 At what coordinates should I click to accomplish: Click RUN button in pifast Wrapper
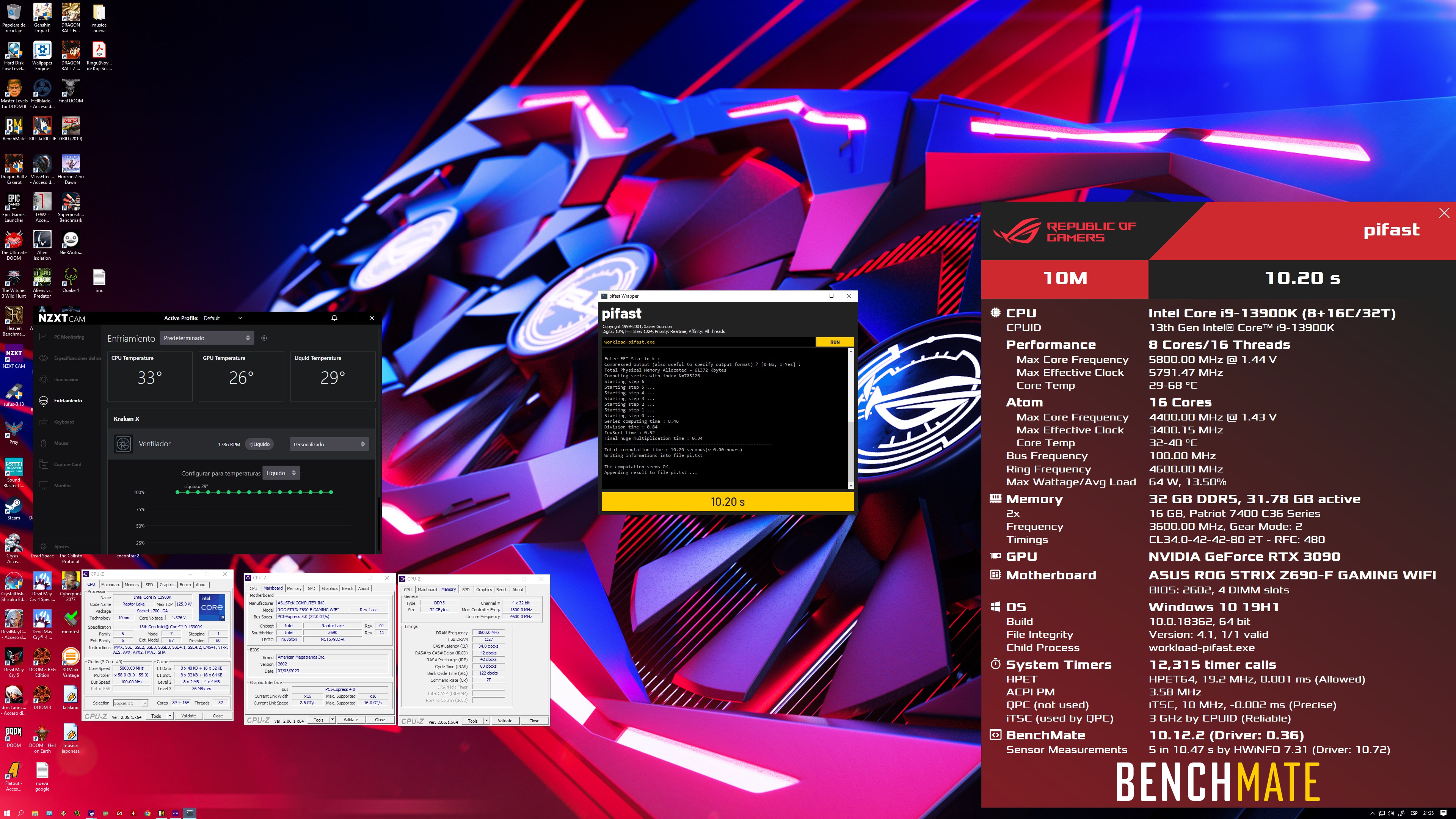(x=835, y=342)
